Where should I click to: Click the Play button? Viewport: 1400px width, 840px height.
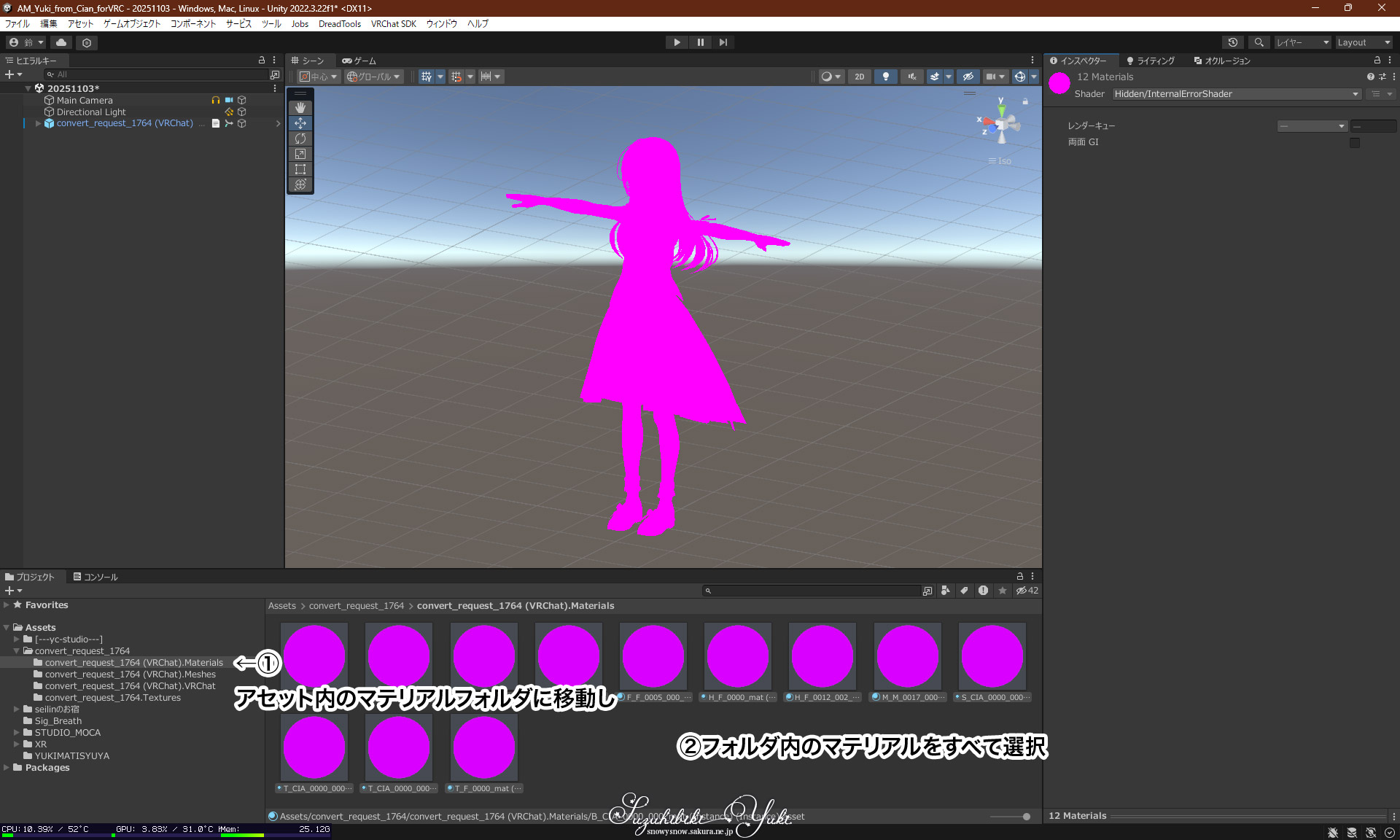tap(677, 42)
